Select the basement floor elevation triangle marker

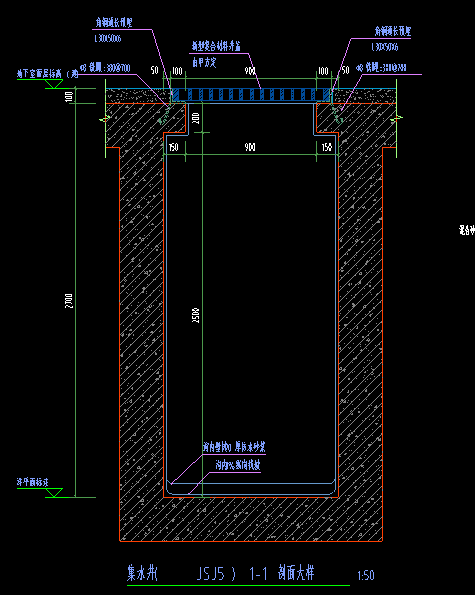(x=54, y=84)
